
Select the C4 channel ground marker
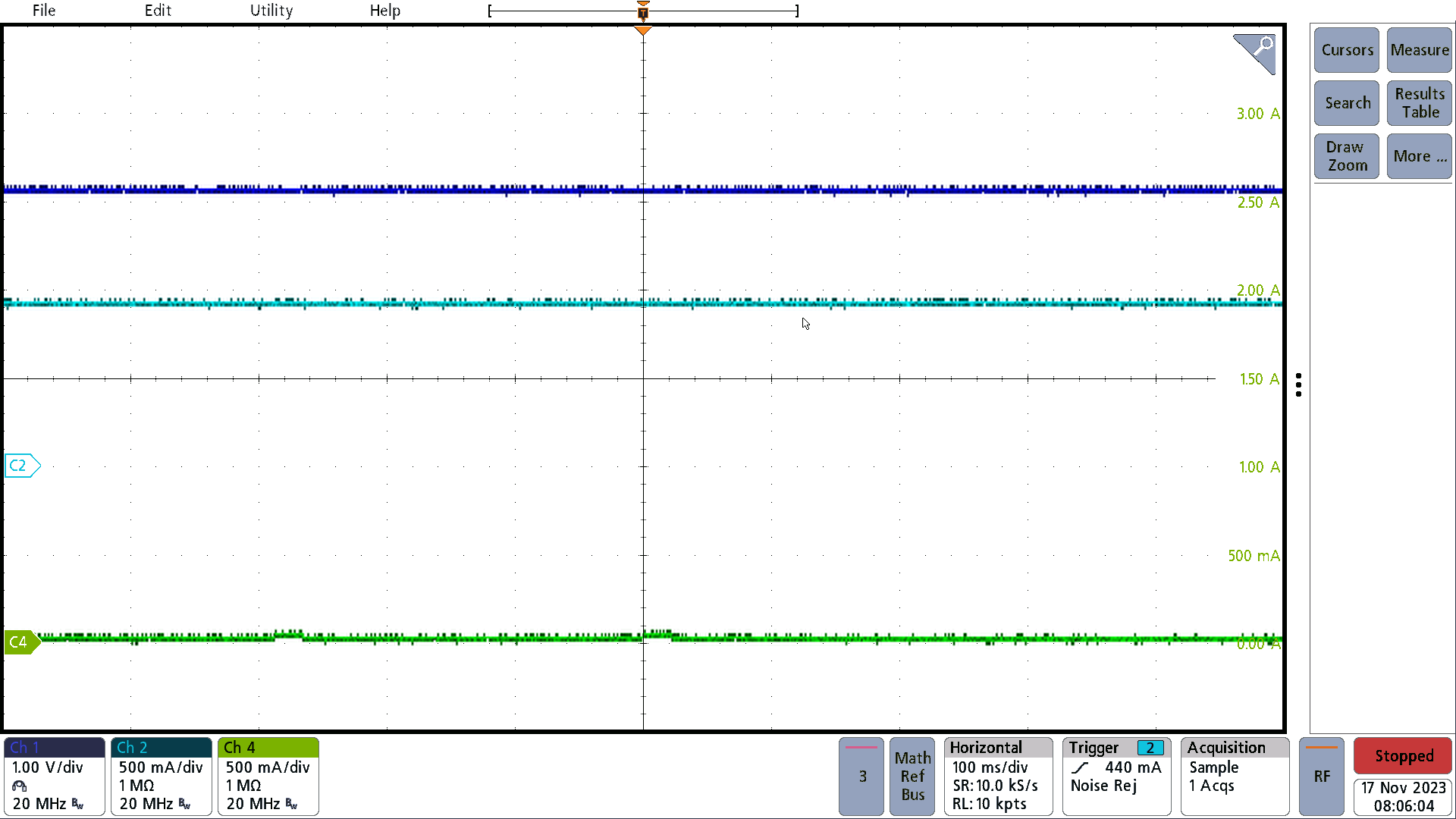22,642
